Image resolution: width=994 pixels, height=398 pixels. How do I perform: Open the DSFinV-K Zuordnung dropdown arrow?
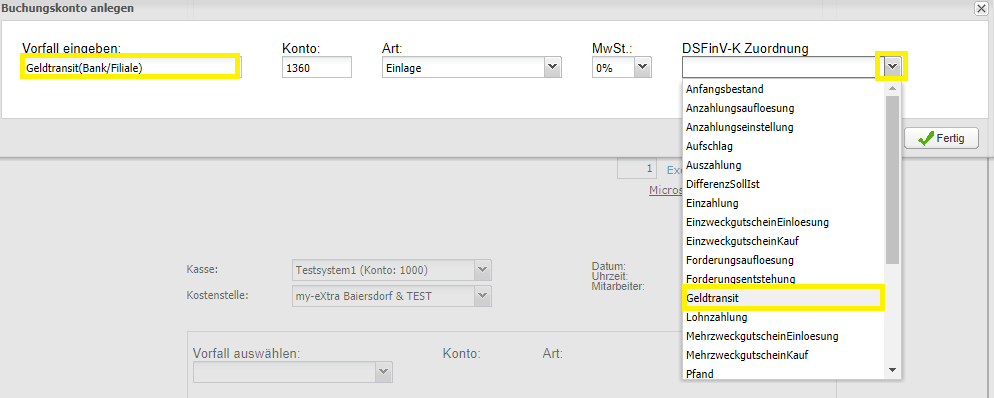(x=893, y=67)
